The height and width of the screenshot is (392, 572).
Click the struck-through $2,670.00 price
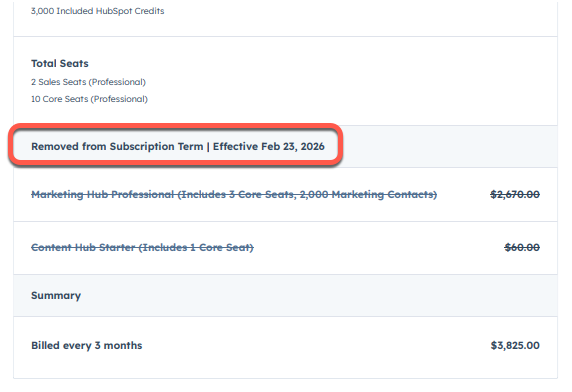click(515, 194)
